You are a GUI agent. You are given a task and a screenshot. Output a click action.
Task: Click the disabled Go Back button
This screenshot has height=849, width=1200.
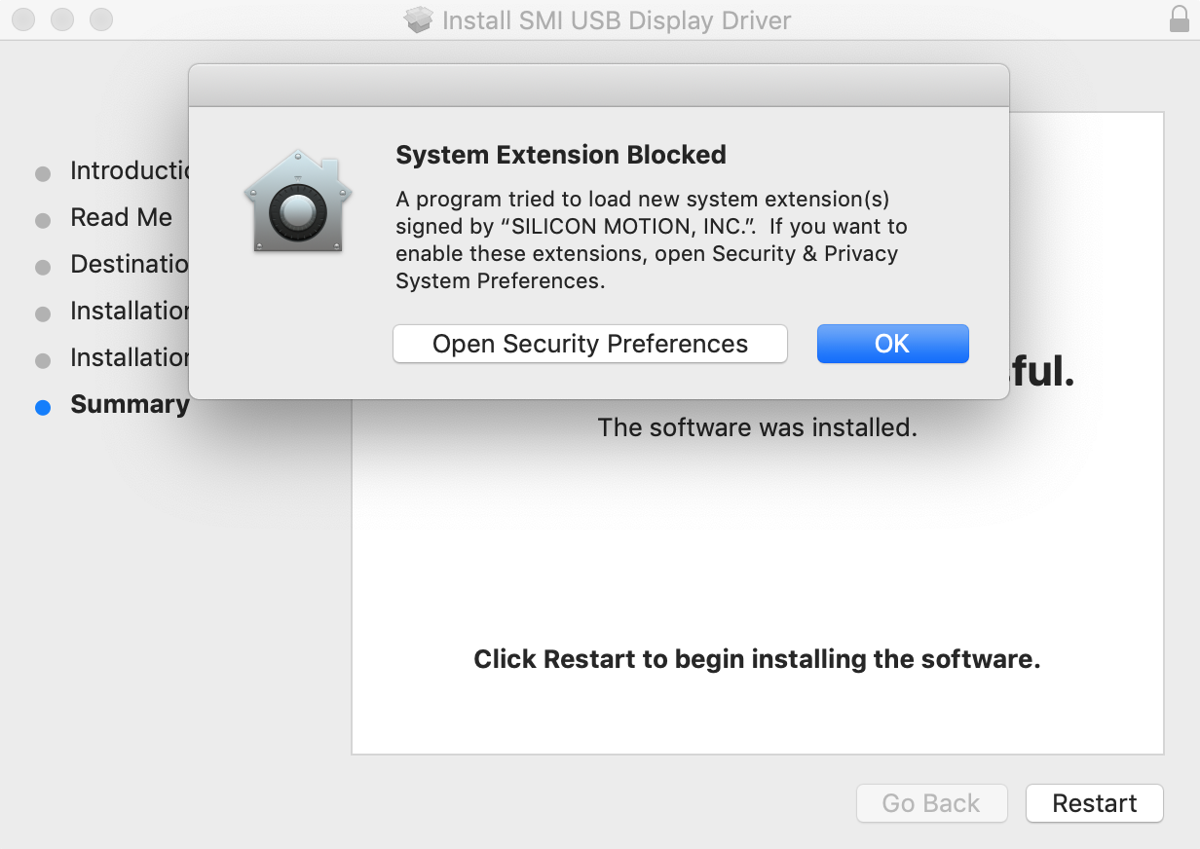[931, 803]
